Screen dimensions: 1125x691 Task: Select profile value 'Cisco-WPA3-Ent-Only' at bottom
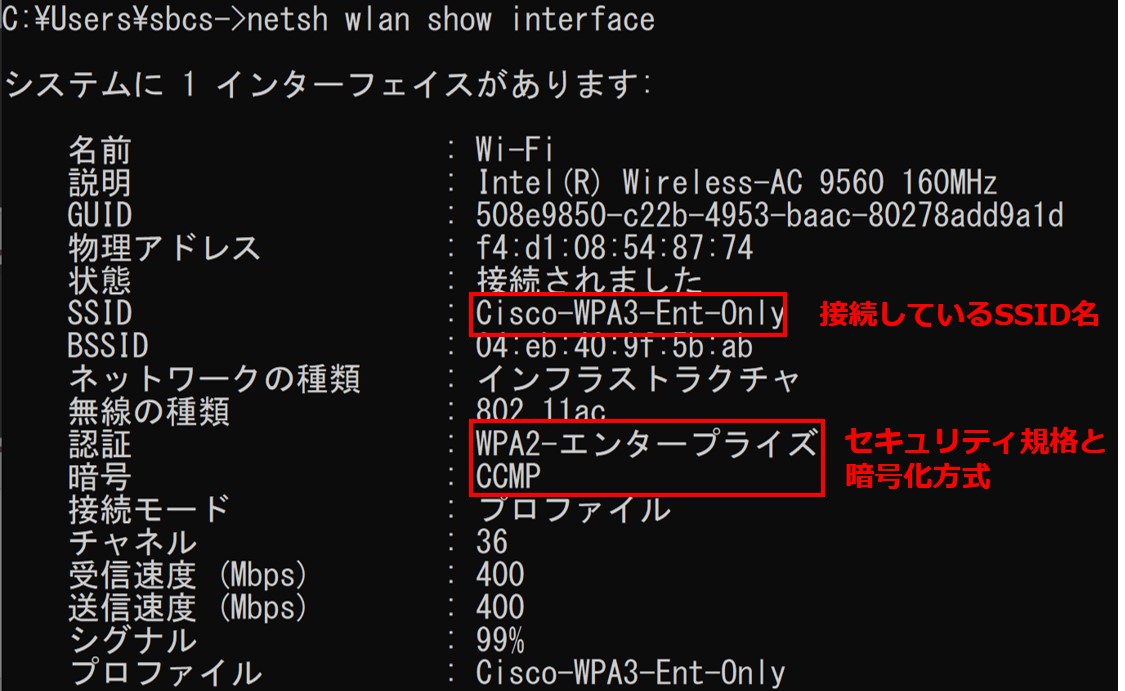[x=629, y=673]
